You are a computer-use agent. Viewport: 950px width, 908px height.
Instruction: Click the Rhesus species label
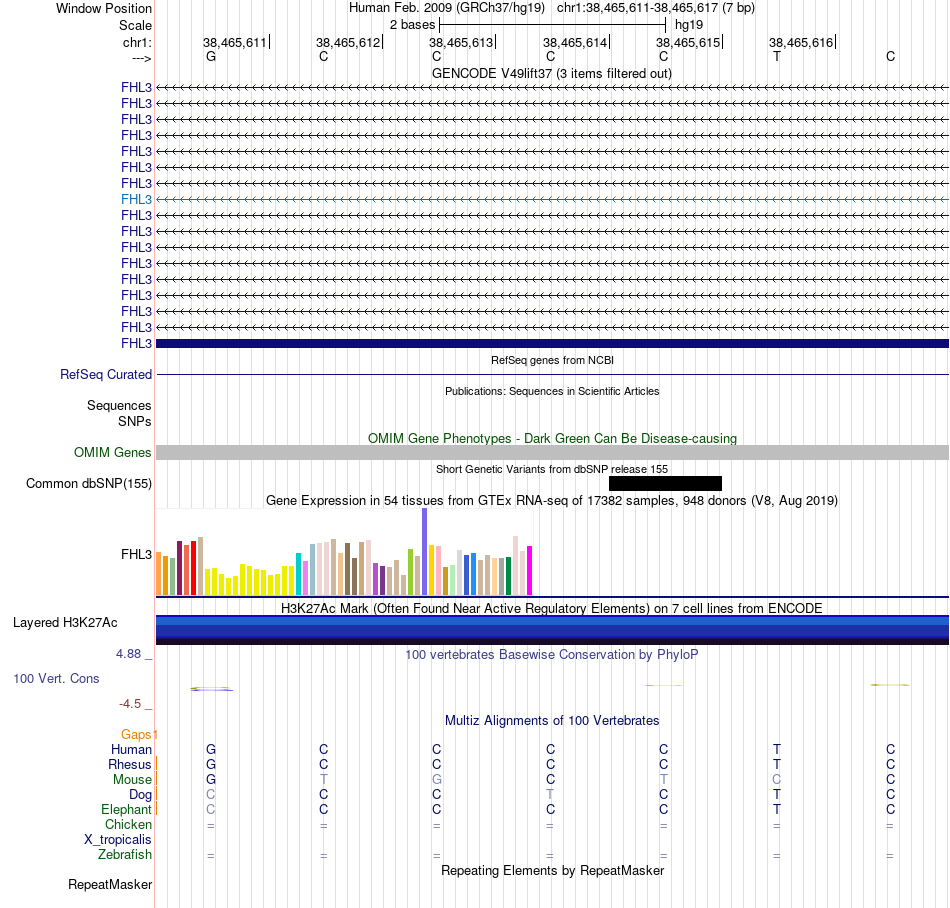point(130,764)
